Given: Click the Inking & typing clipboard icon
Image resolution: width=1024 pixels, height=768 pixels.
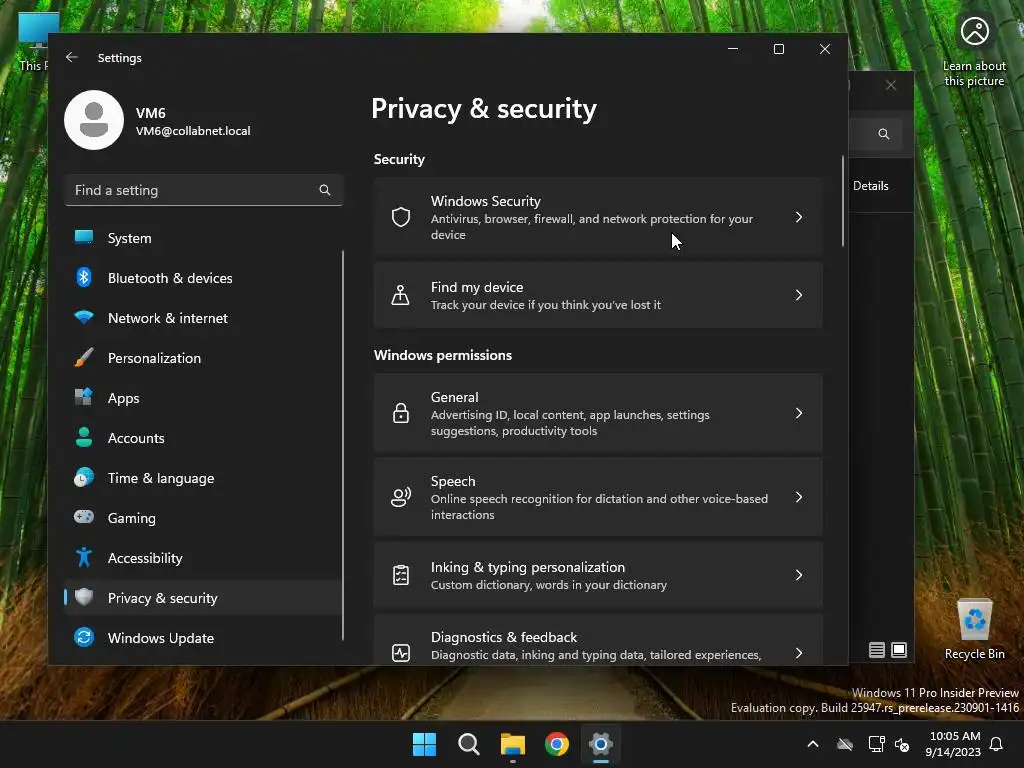Looking at the screenshot, I should [x=401, y=575].
